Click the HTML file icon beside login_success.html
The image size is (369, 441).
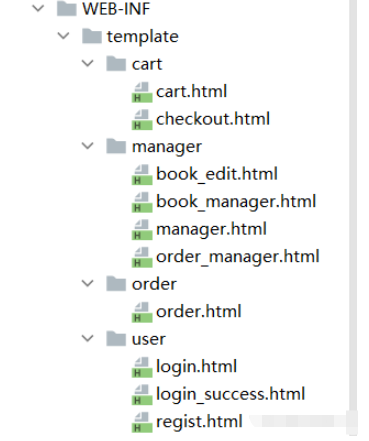[x=142, y=395]
